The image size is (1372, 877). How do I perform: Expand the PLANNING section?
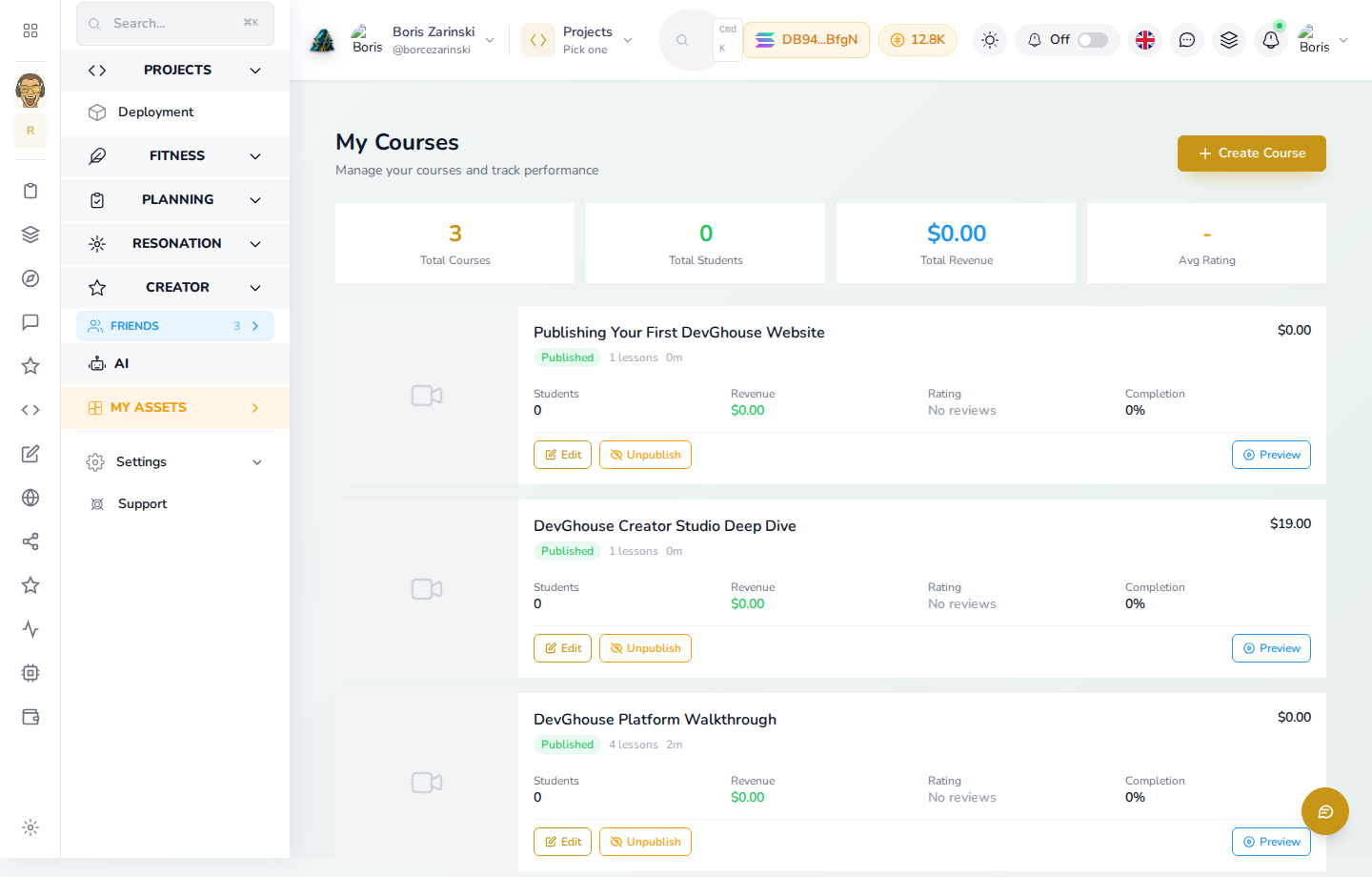(x=175, y=200)
